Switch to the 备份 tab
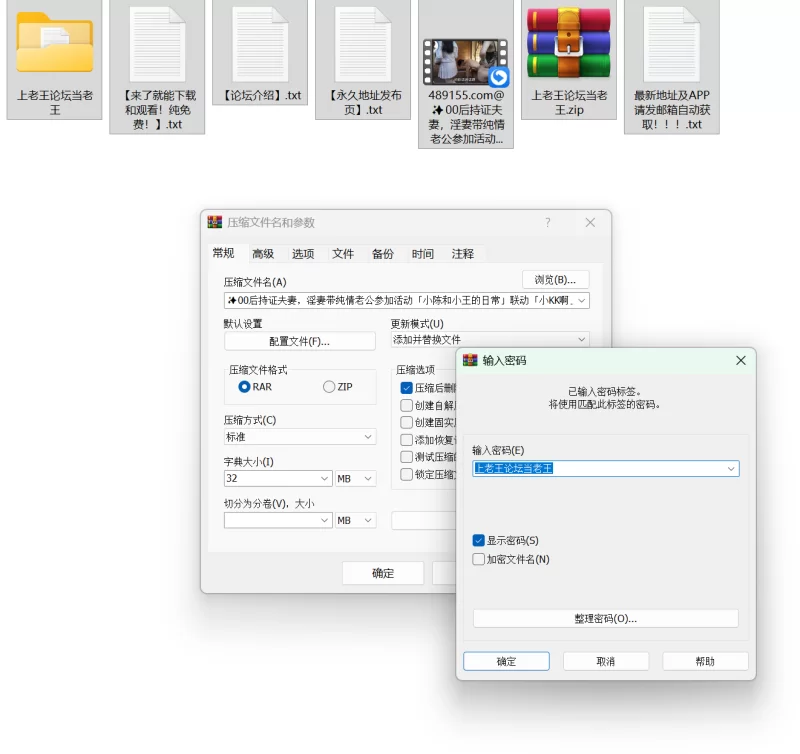 383,254
